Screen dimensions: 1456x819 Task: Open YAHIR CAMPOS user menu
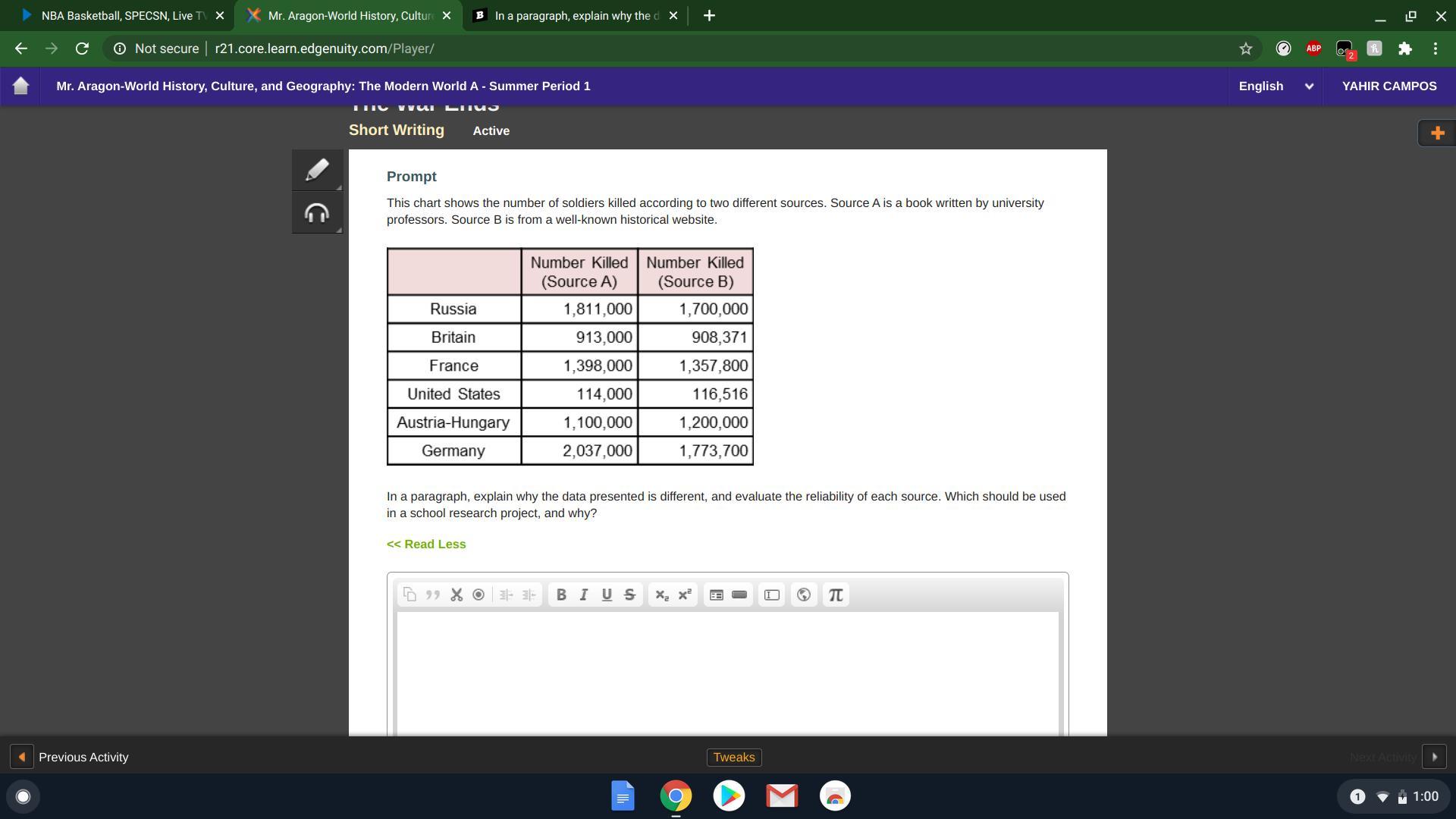[x=1389, y=86]
